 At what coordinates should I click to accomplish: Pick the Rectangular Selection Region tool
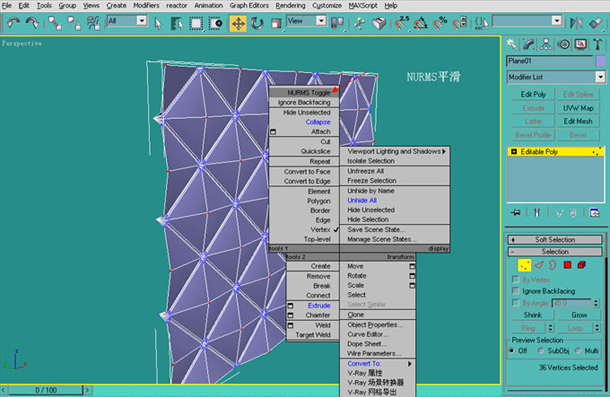coord(196,23)
